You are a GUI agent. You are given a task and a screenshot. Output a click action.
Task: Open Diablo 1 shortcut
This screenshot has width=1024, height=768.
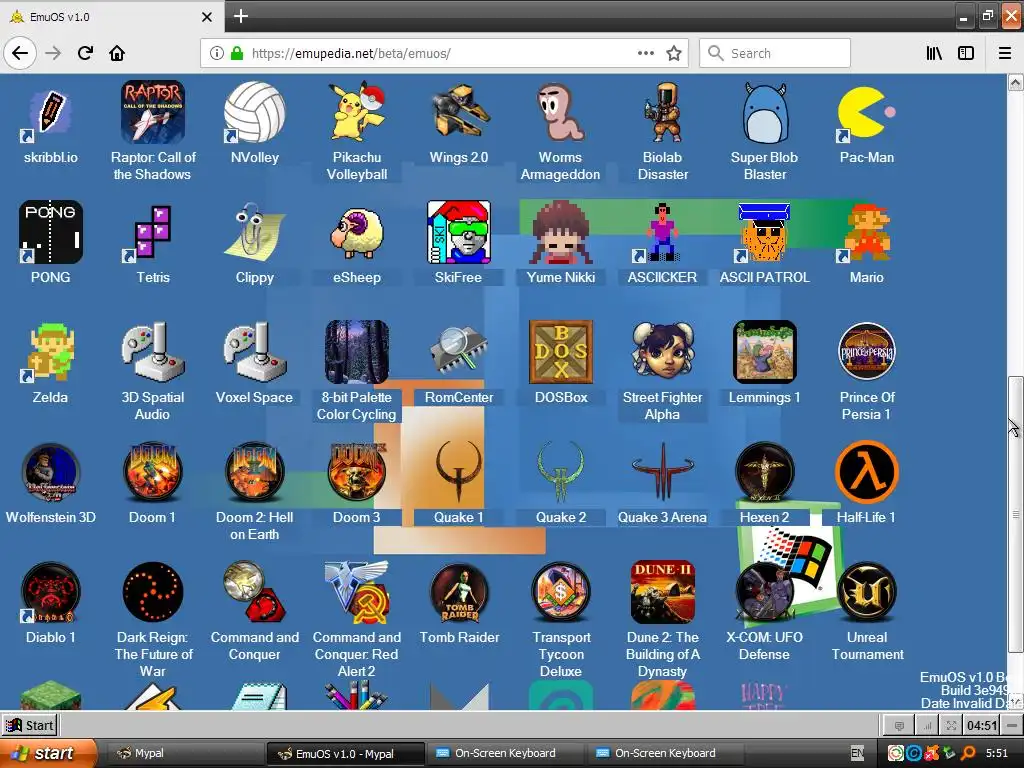click(x=50, y=592)
